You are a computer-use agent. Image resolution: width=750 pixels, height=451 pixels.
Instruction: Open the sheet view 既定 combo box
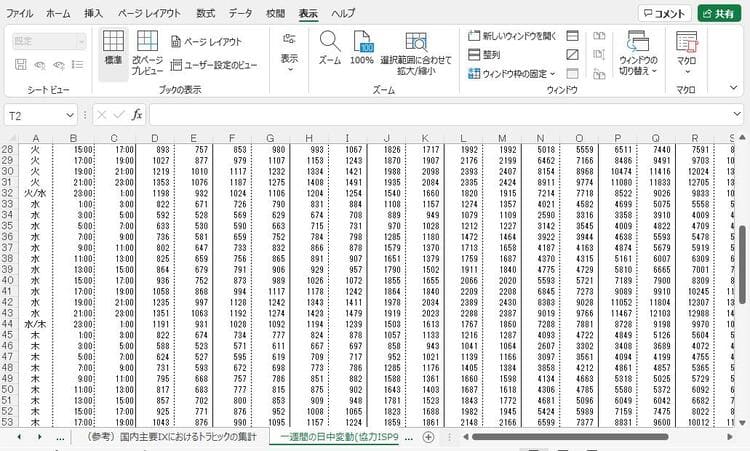pyautogui.click(x=49, y=42)
